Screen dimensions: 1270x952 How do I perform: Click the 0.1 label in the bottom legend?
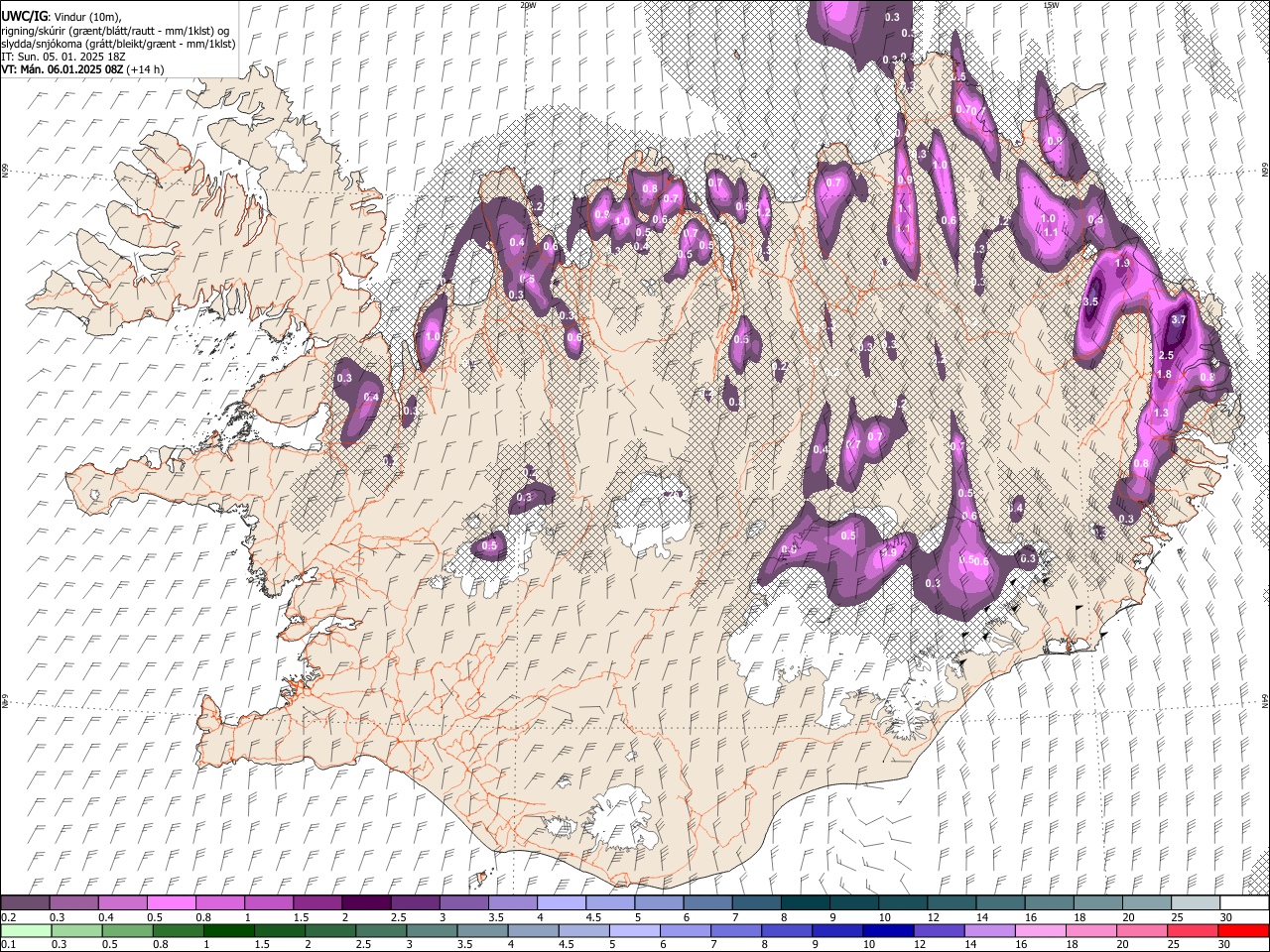tap(8, 944)
